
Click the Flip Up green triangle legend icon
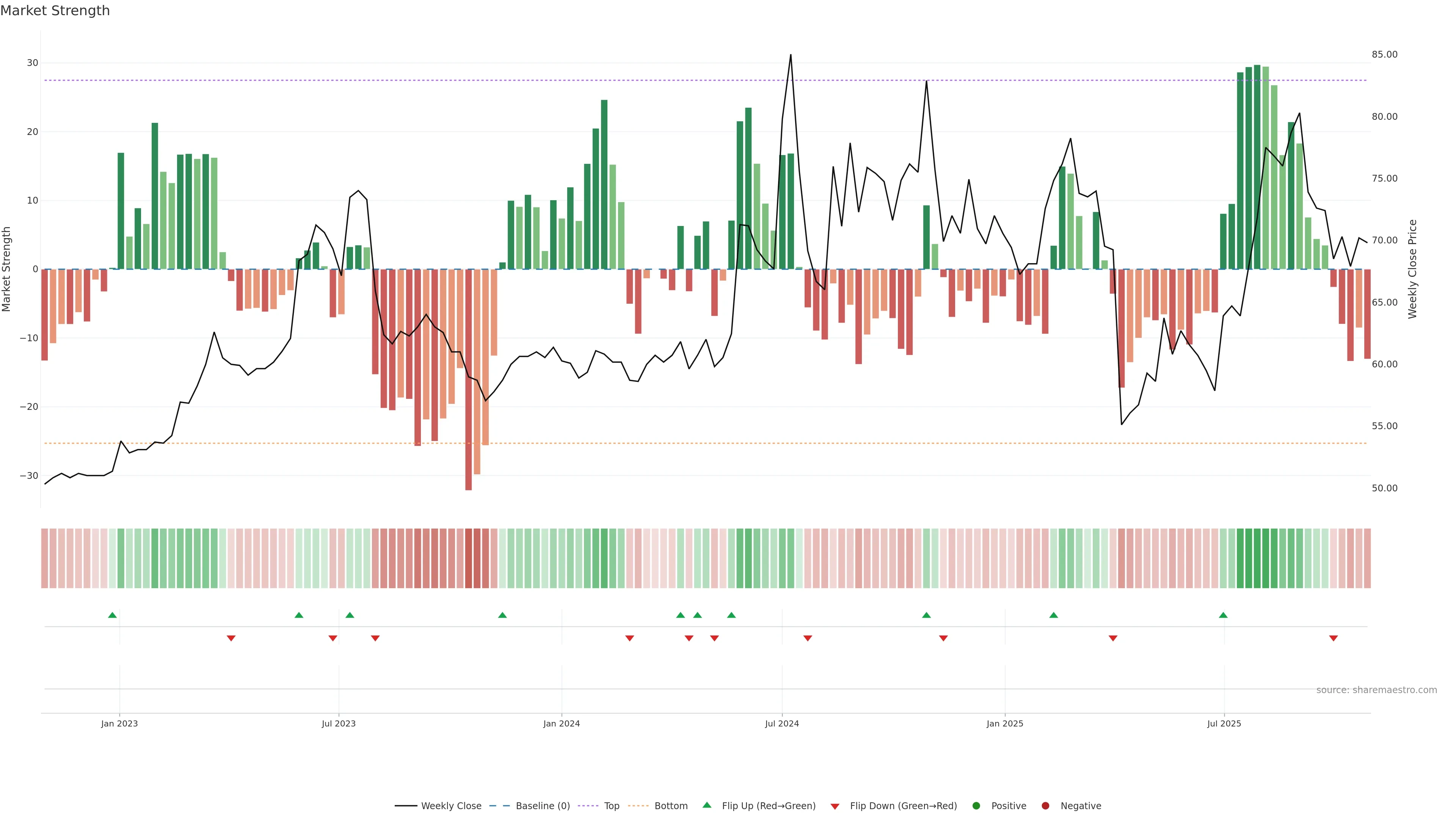point(706,805)
